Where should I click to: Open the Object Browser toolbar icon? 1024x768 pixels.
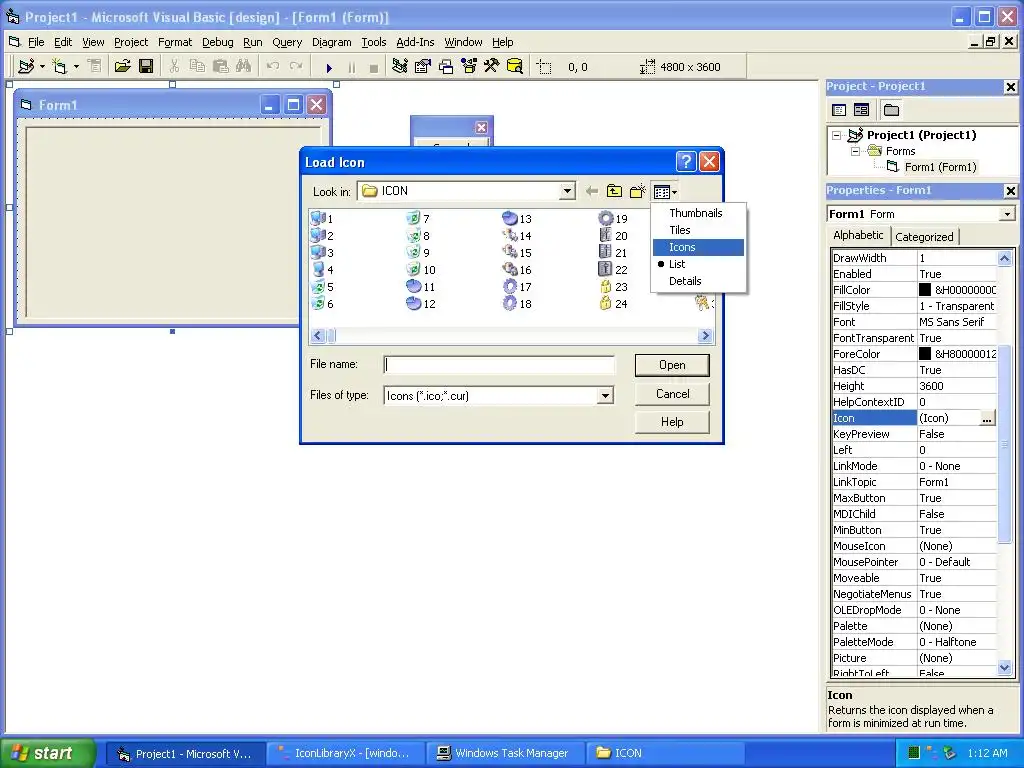click(x=468, y=67)
